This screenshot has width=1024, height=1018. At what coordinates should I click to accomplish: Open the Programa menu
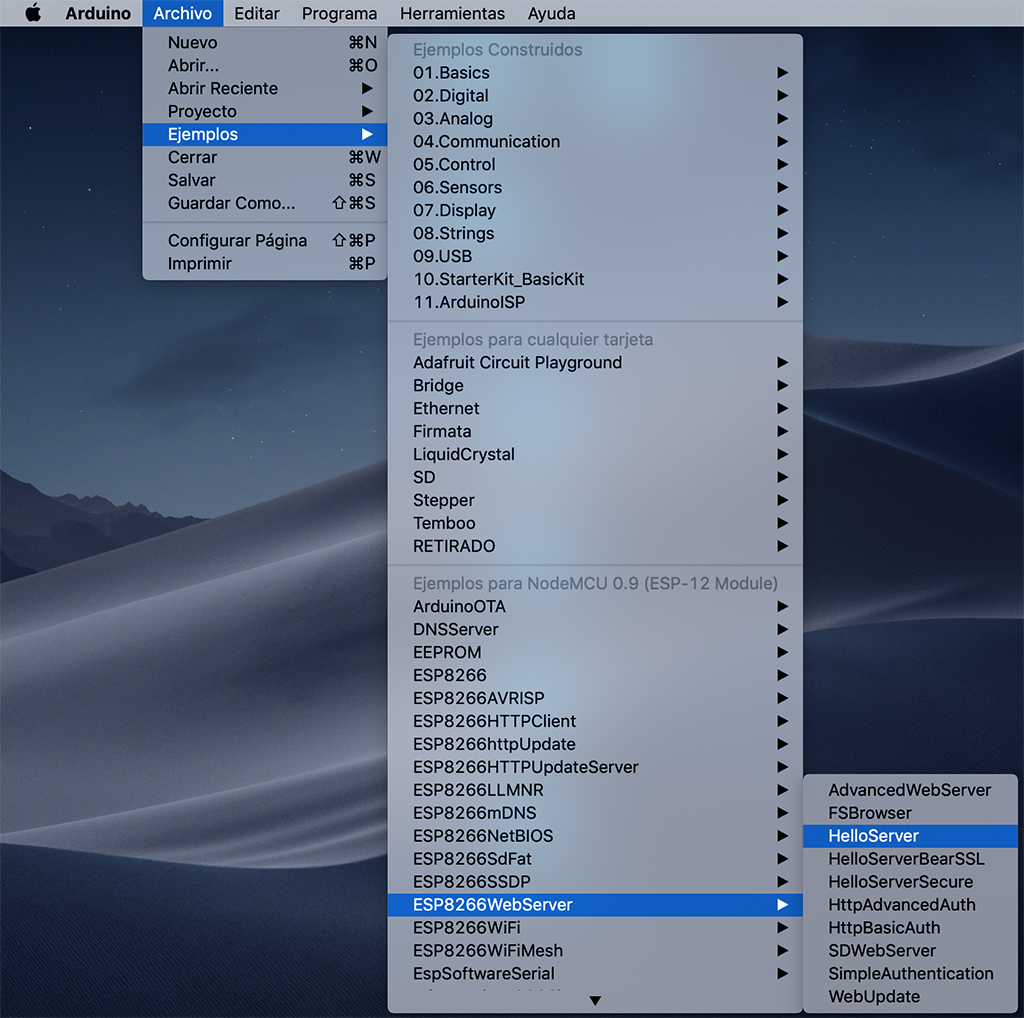point(339,13)
